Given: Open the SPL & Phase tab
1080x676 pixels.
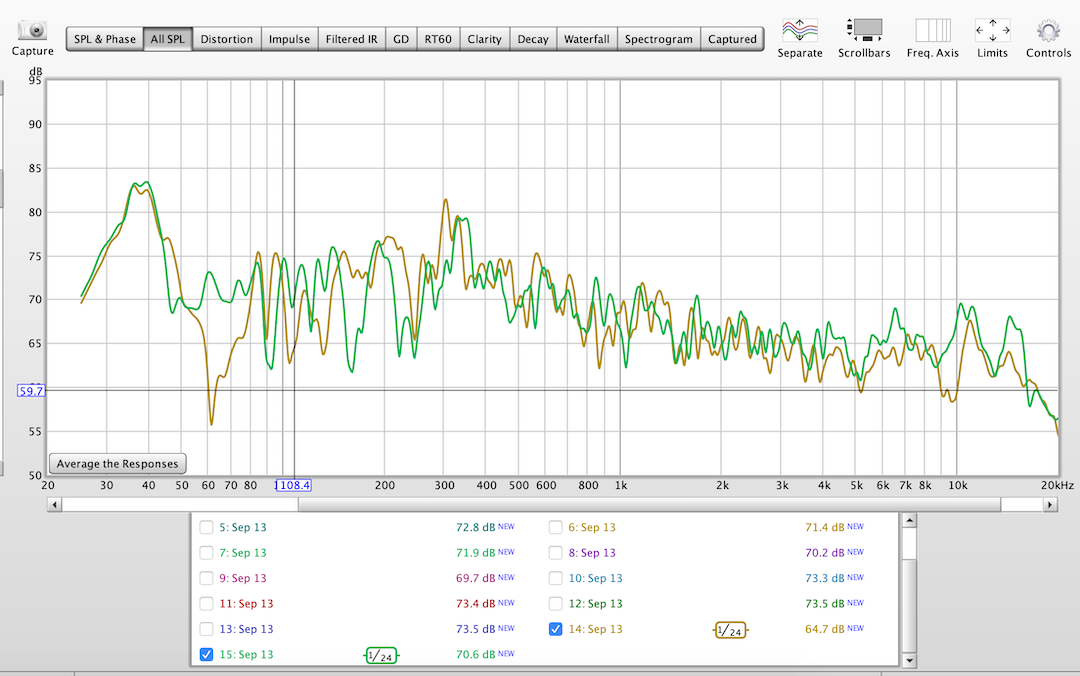Looking at the screenshot, I should pos(104,39).
